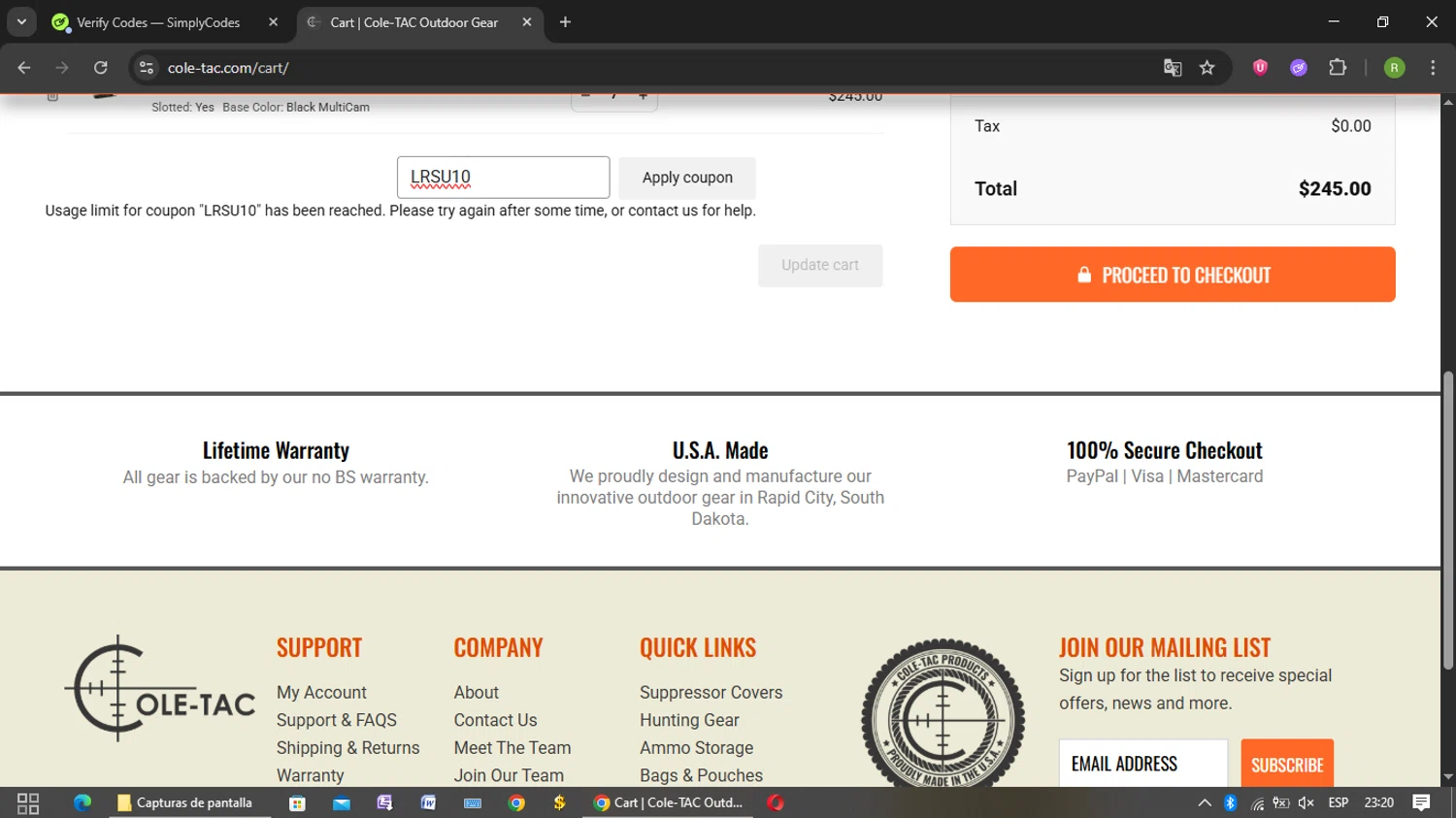The height and width of the screenshot is (818, 1456).
Task: Proceed to checkout
Action: (x=1173, y=275)
